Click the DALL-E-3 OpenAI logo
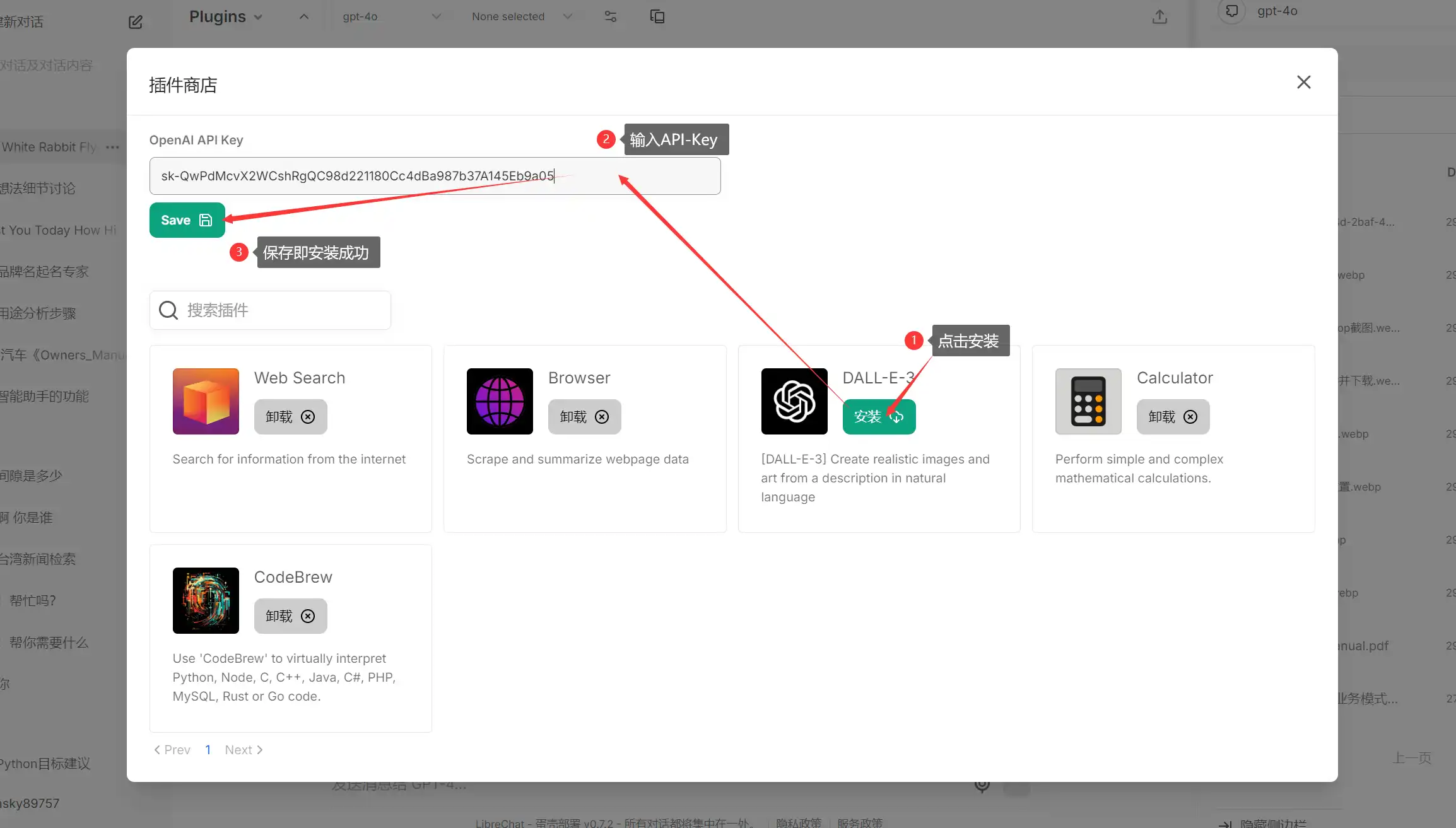Screen dimensions: 1456x828 click(794, 401)
